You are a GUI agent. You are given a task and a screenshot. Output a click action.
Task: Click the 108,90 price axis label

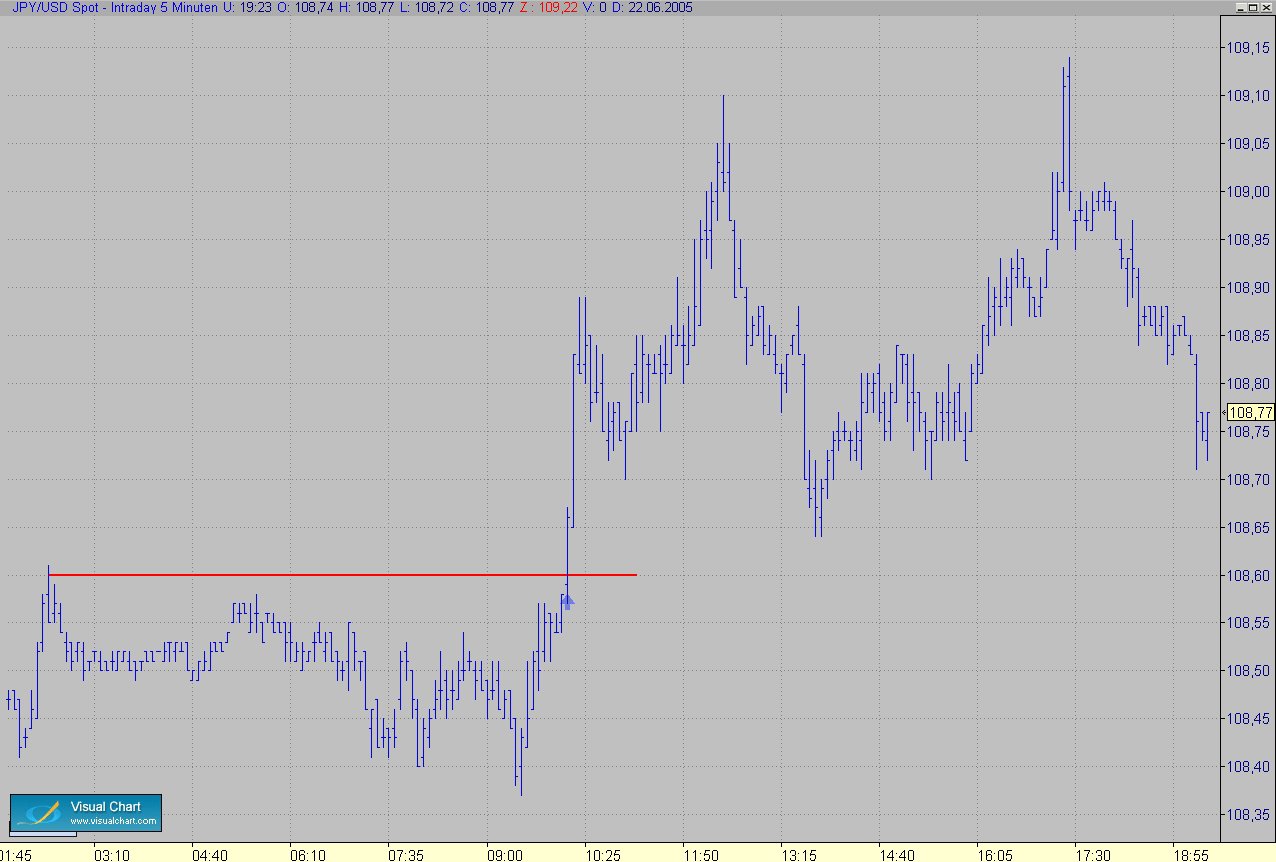pos(1248,287)
